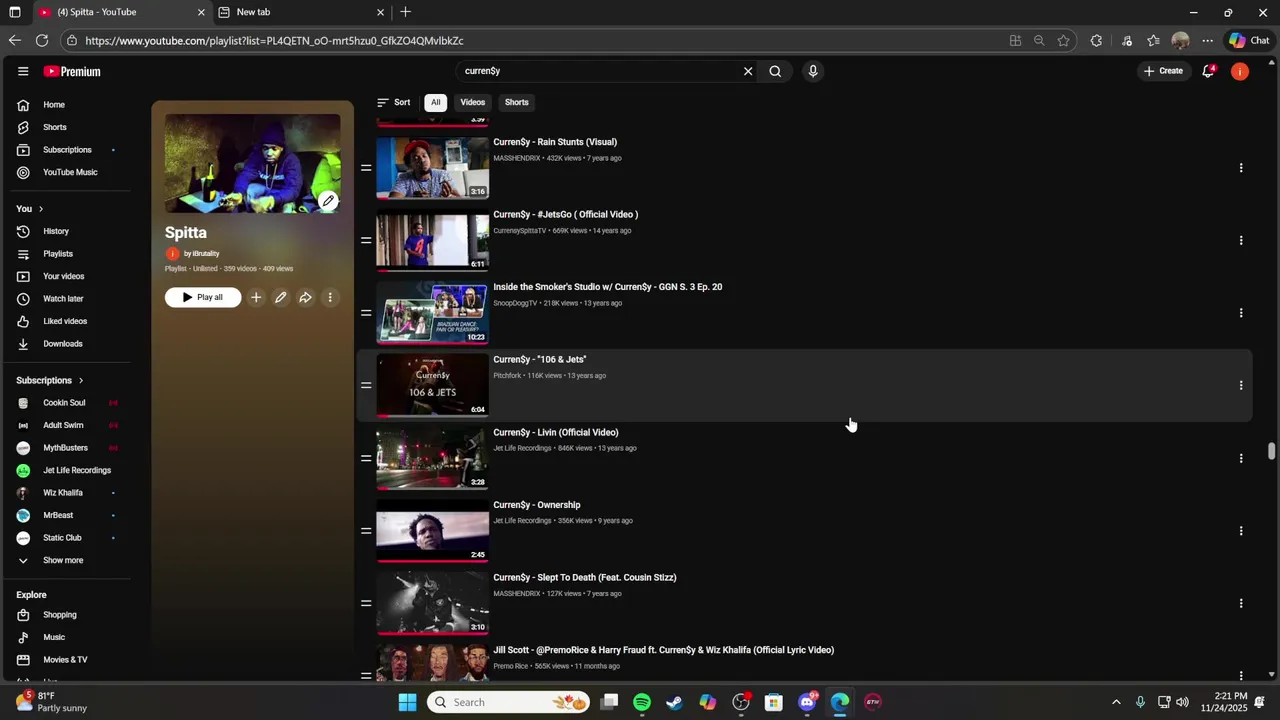Expand the You section
Screen dimensions: 1280x720
tap(30, 209)
